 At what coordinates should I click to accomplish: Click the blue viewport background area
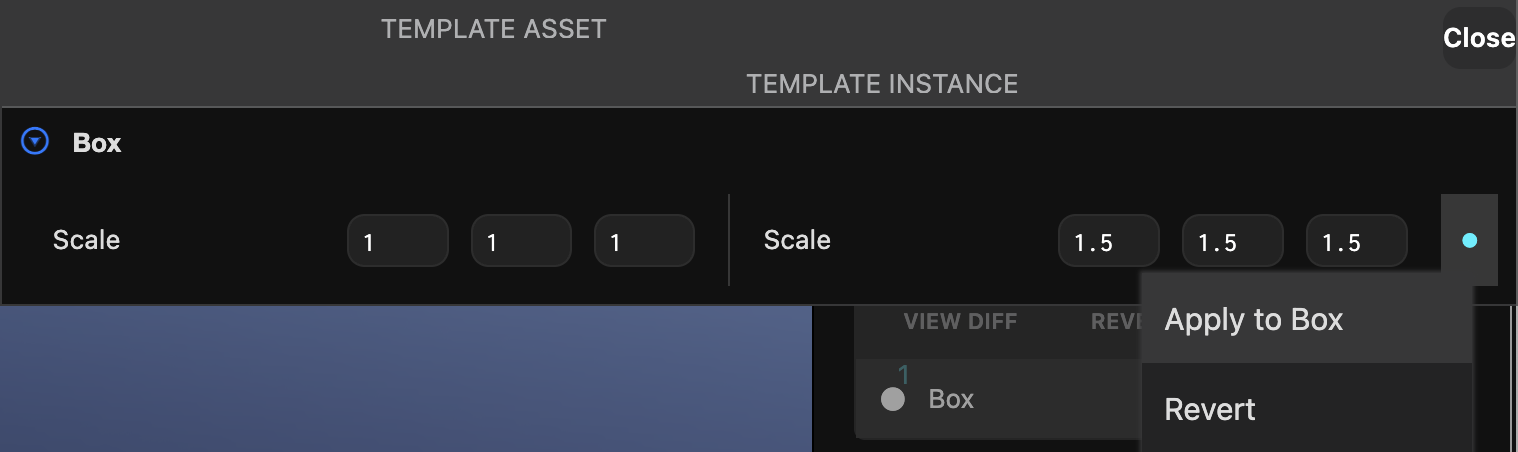[x=405, y=379]
